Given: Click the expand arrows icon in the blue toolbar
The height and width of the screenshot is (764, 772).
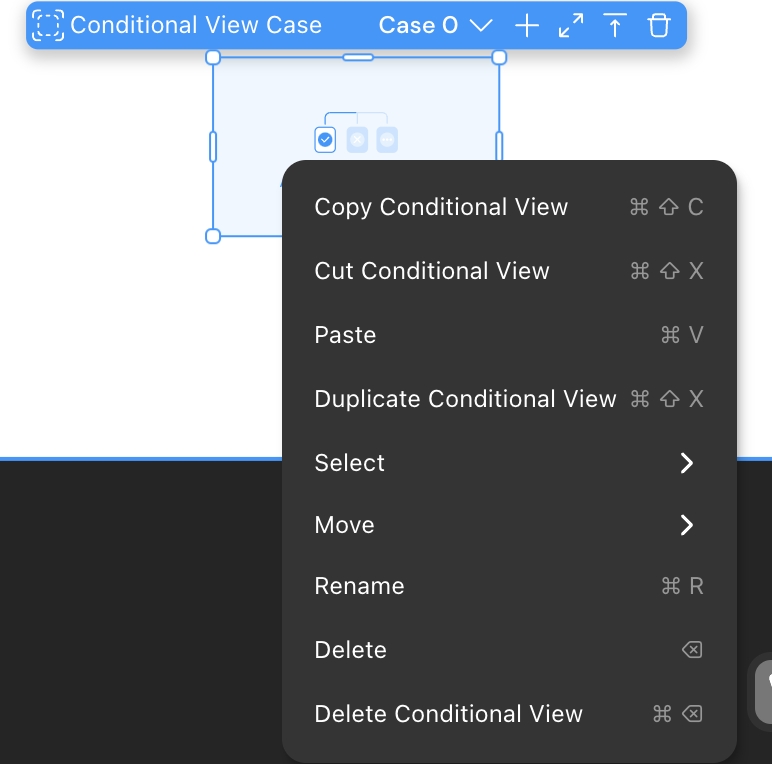Looking at the screenshot, I should tap(571, 26).
